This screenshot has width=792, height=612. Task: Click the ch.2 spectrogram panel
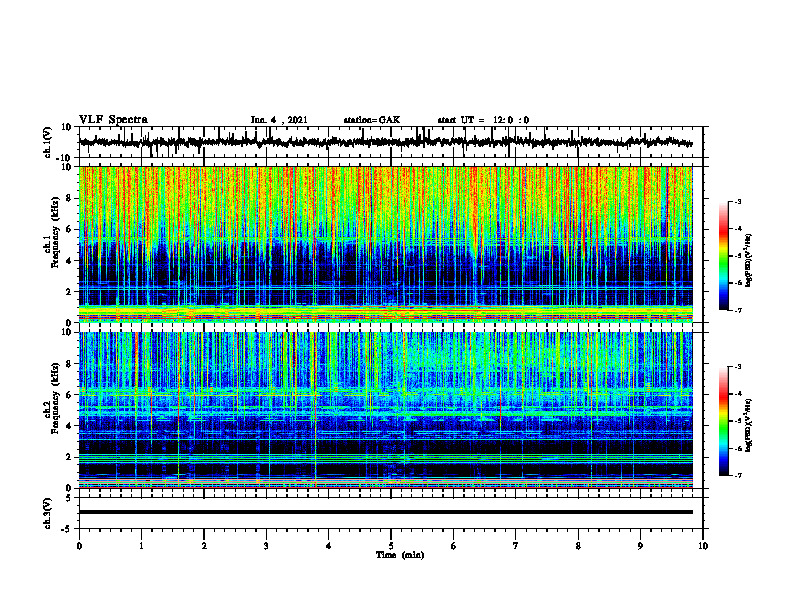click(x=385, y=410)
